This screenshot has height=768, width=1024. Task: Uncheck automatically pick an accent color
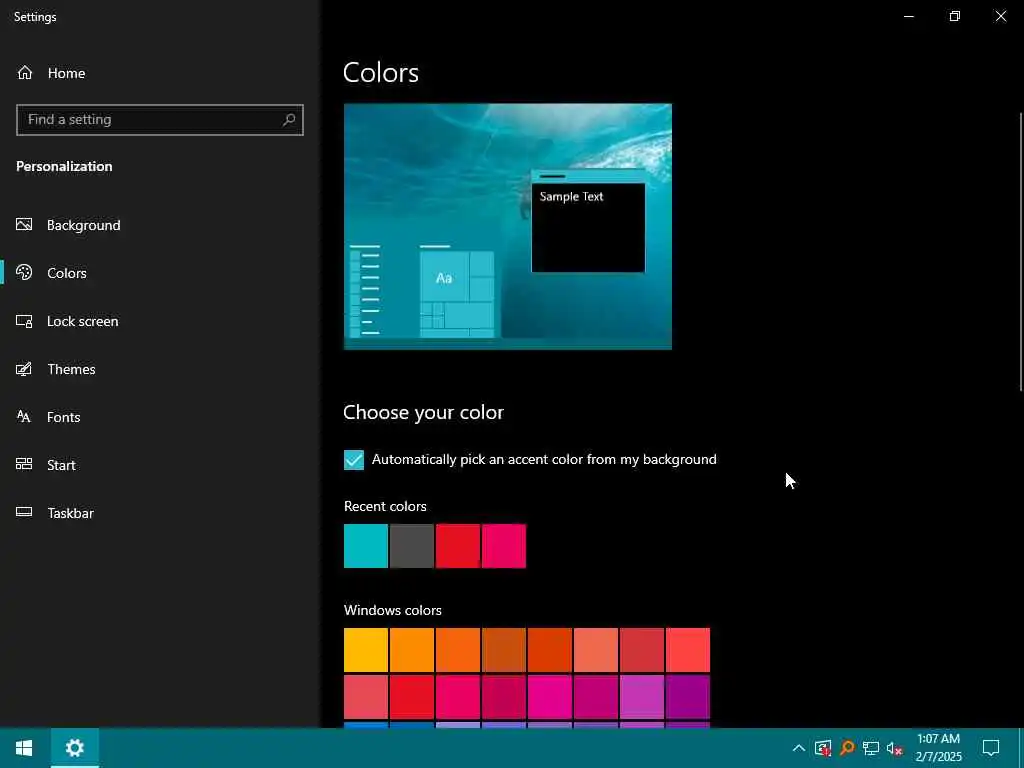pos(354,460)
